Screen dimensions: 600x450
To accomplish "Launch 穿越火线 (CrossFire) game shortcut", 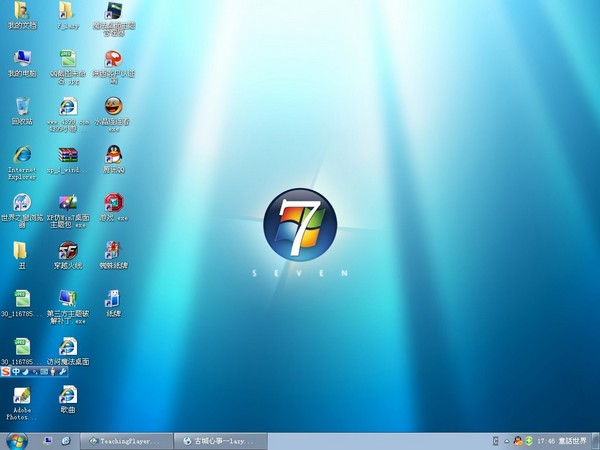I will [67, 250].
